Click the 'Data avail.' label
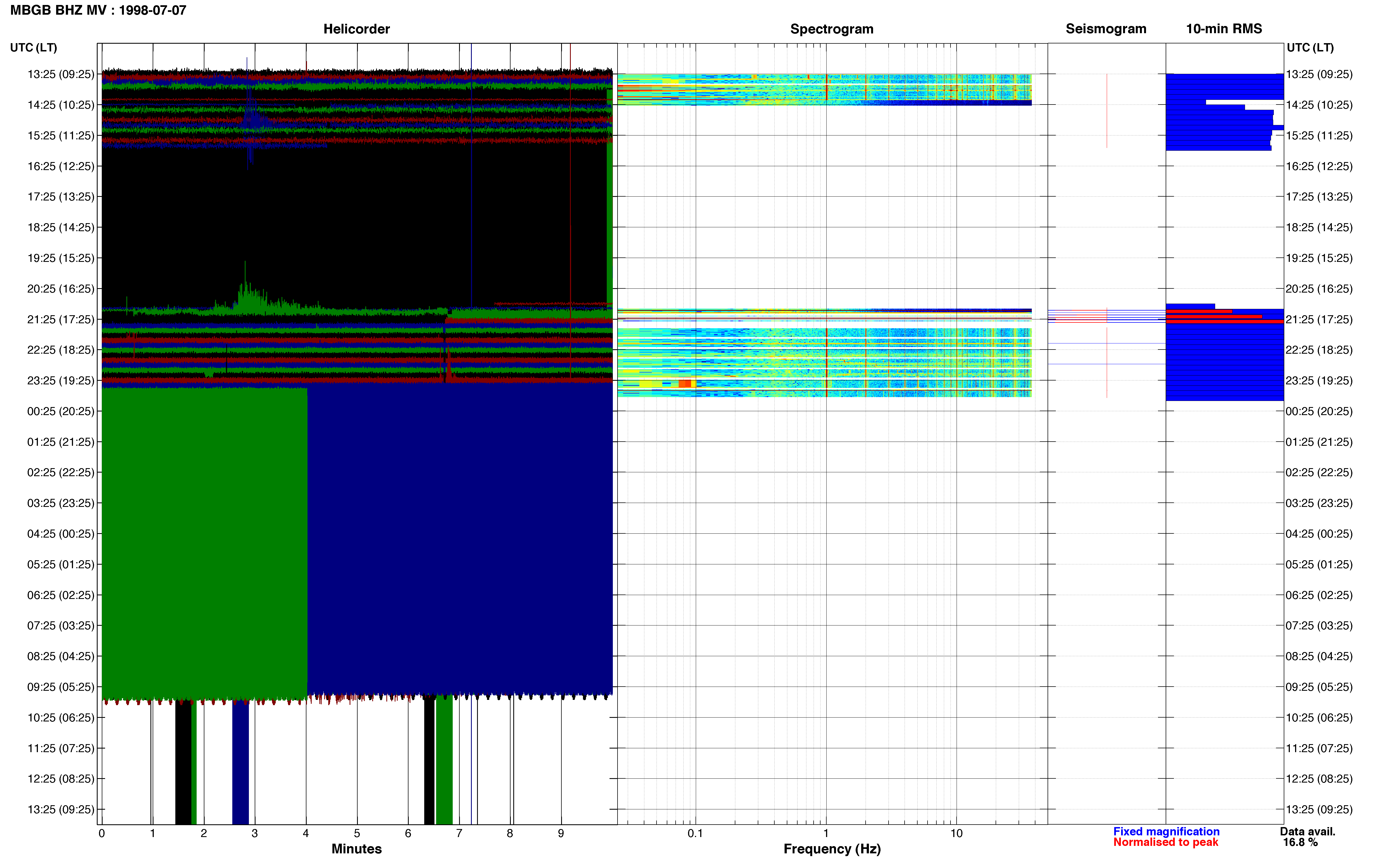Viewport: 1388px width, 868px height. [x=1307, y=831]
